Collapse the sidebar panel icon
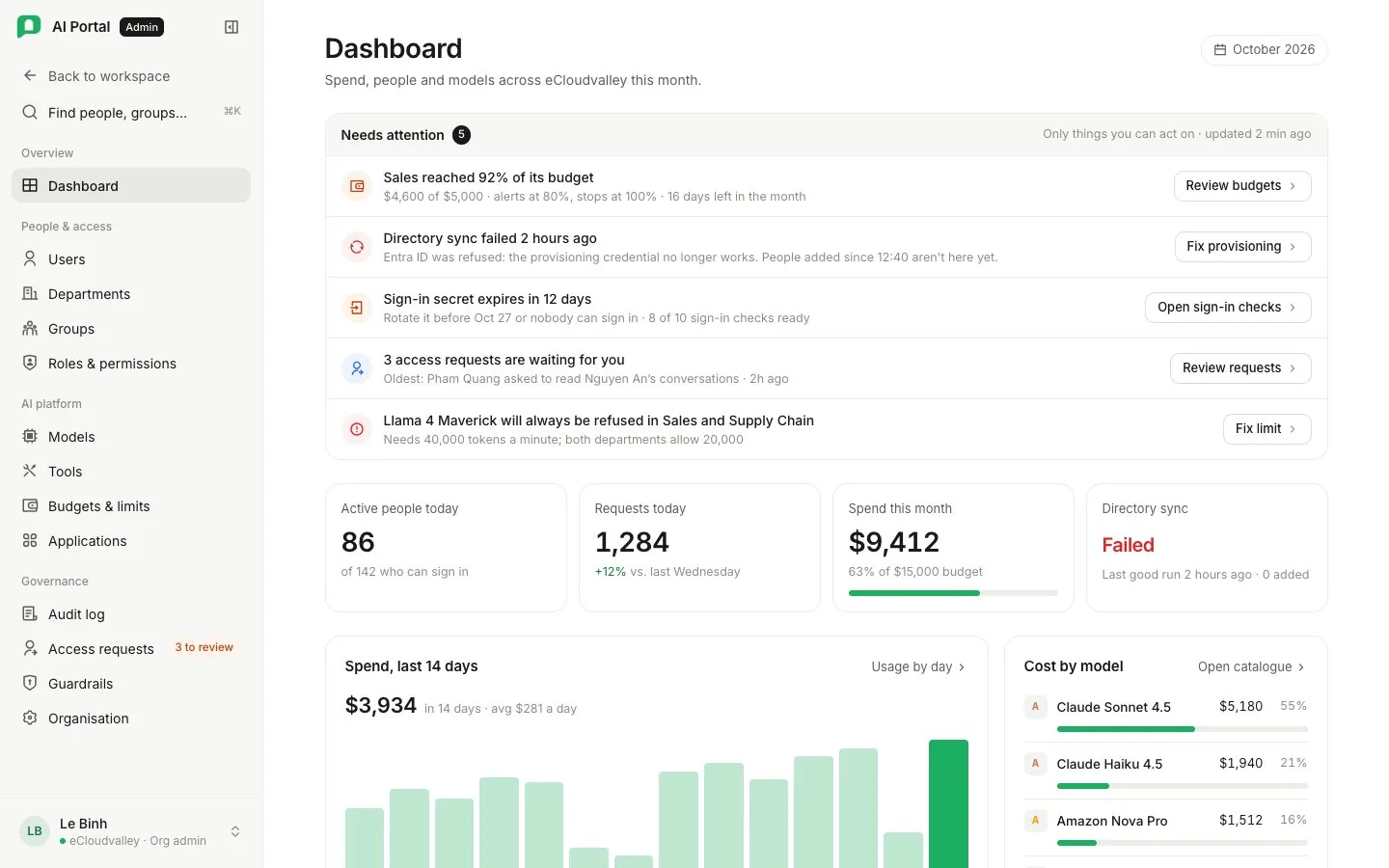Image resolution: width=1389 pixels, height=868 pixels. coord(231,27)
